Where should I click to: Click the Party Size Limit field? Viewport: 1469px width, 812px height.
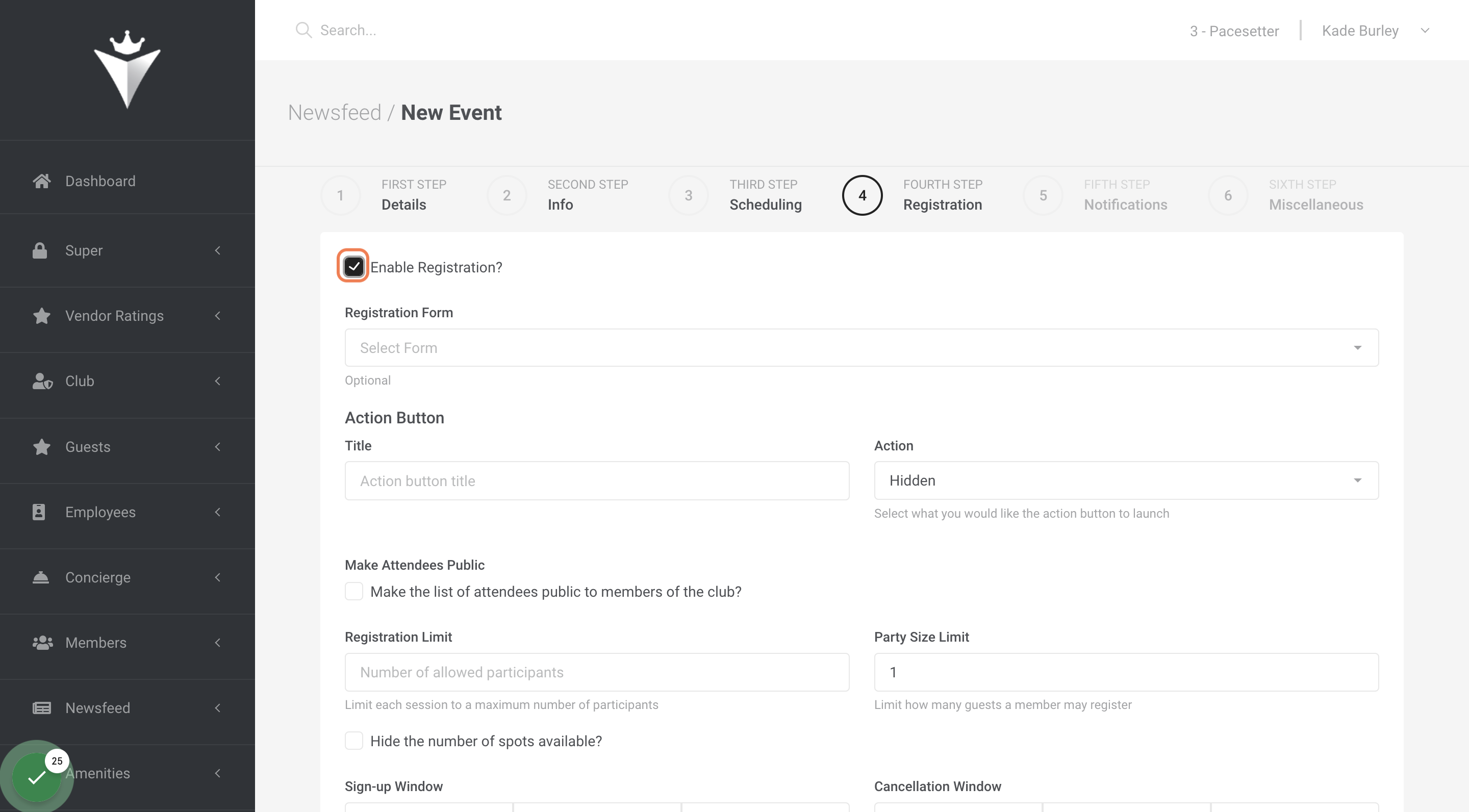(1126, 672)
